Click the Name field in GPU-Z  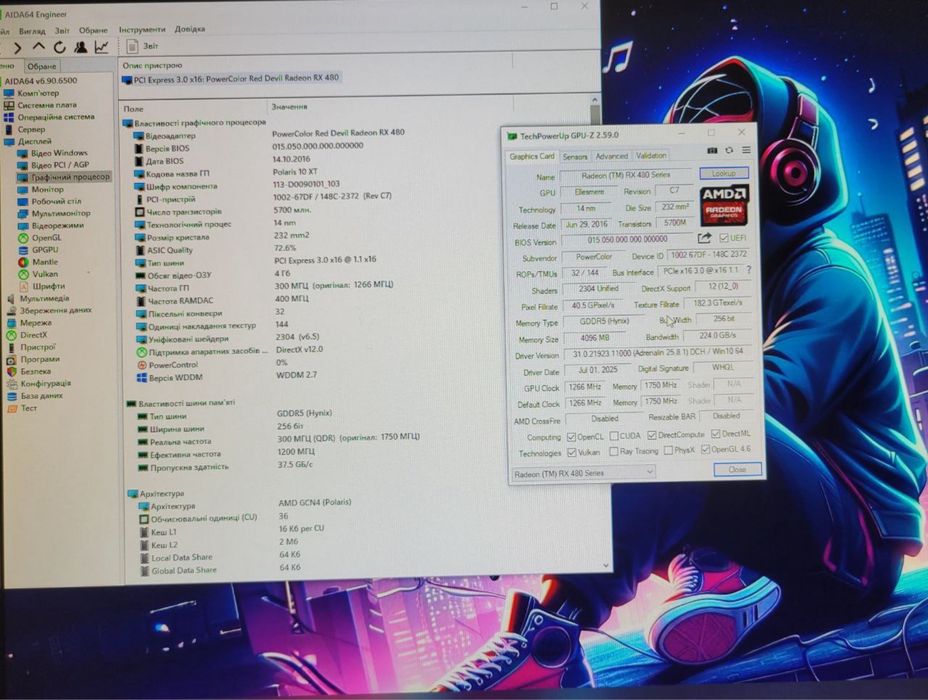626,176
